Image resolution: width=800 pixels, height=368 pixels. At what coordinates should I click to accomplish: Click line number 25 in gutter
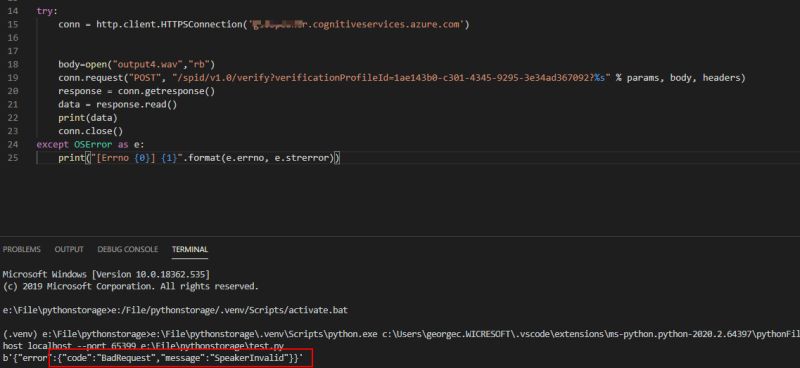13,158
